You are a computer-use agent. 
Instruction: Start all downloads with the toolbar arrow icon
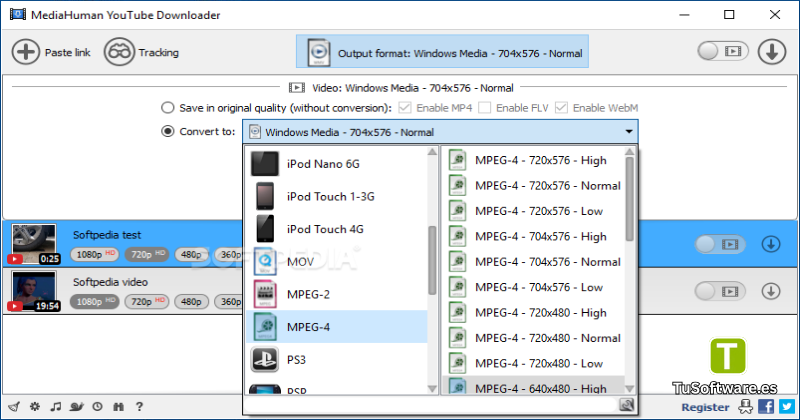[771, 52]
